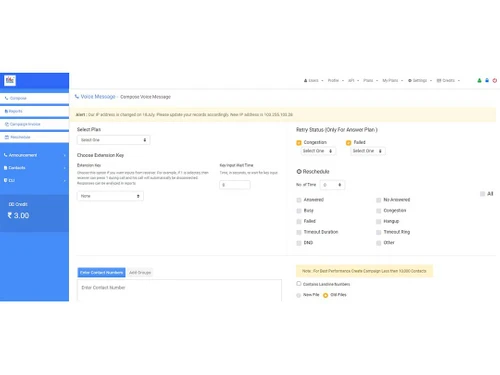The image size is (500, 375).
Task: Check the Congestion reschedule checkbox
Action: pos(378,211)
